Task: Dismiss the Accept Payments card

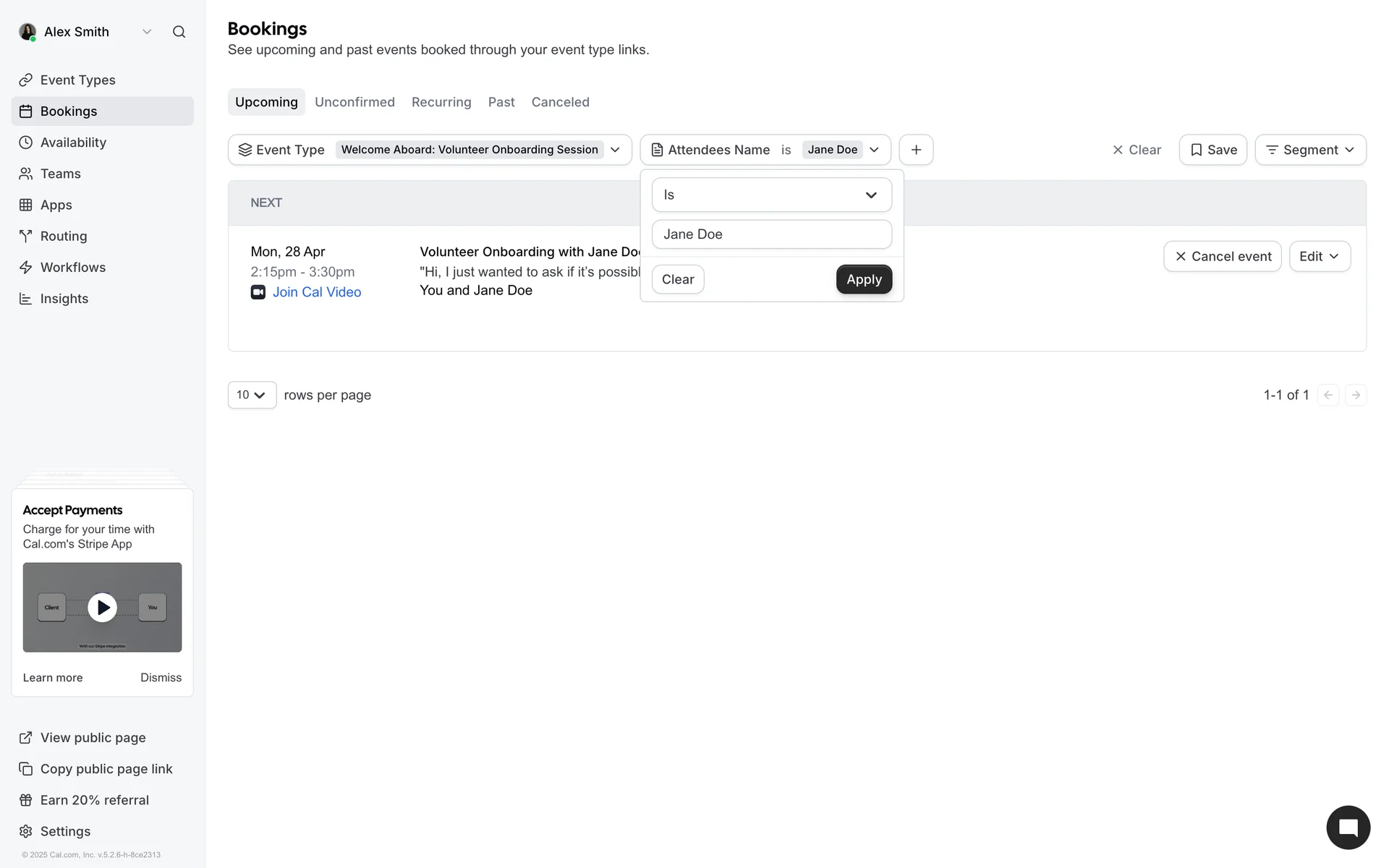Action: tap(161, 678)
